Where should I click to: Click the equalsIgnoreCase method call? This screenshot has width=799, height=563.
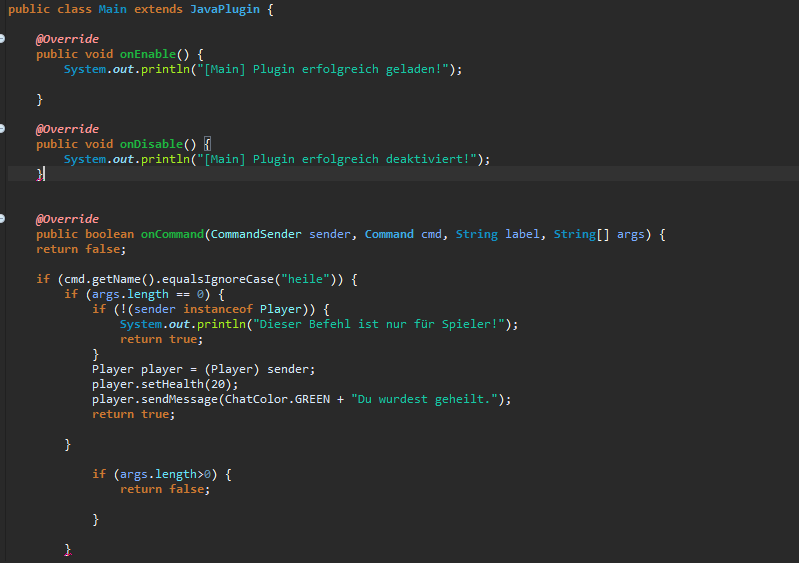(218, 279)
